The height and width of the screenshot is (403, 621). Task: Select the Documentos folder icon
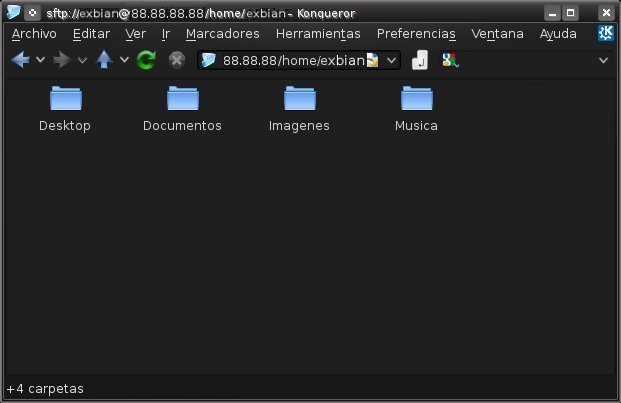[x=183, y=98]
